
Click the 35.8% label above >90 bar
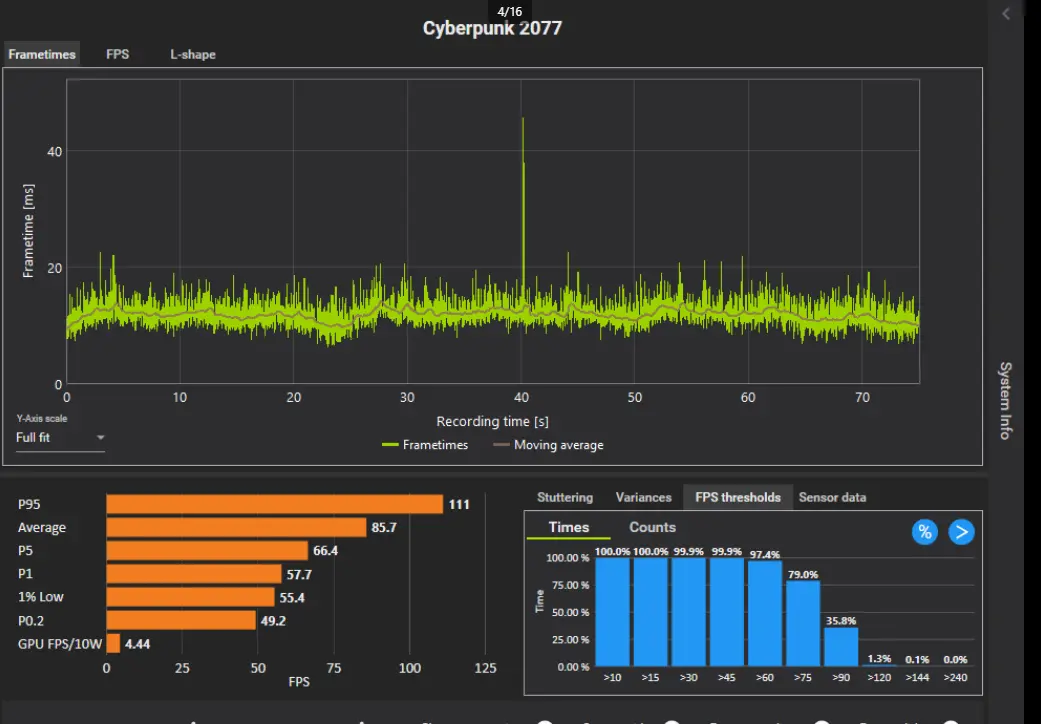point(841,621)
